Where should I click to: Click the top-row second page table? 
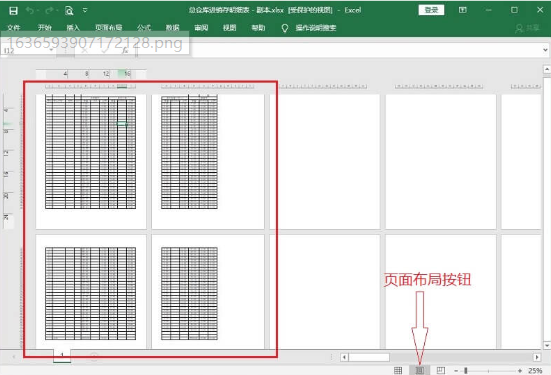click(x=189, y=152)
